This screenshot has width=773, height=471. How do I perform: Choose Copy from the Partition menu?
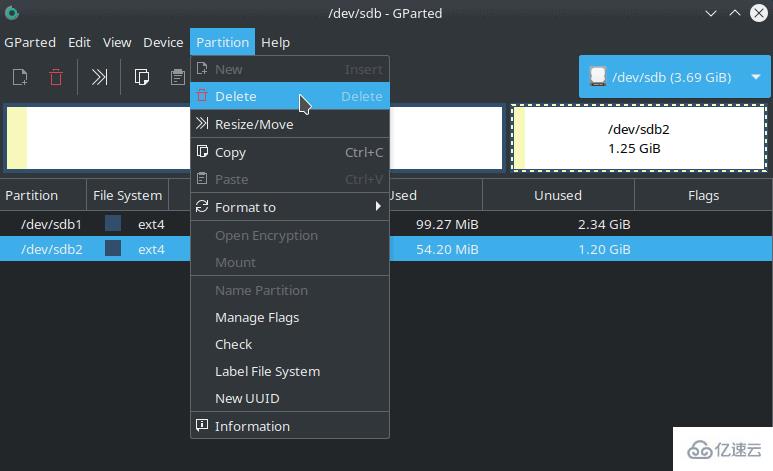pos(290,152)
